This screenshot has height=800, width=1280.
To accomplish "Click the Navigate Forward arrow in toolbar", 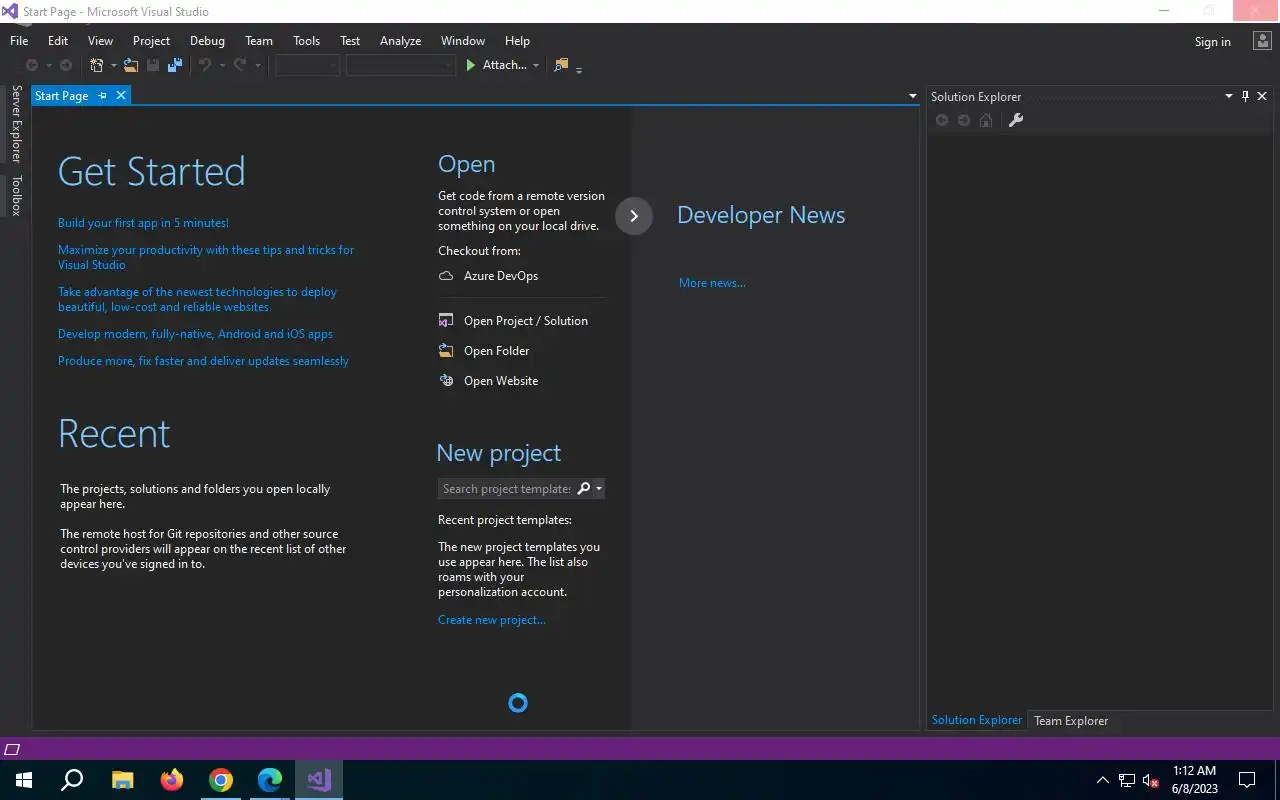I will click(x=66, y=65).
